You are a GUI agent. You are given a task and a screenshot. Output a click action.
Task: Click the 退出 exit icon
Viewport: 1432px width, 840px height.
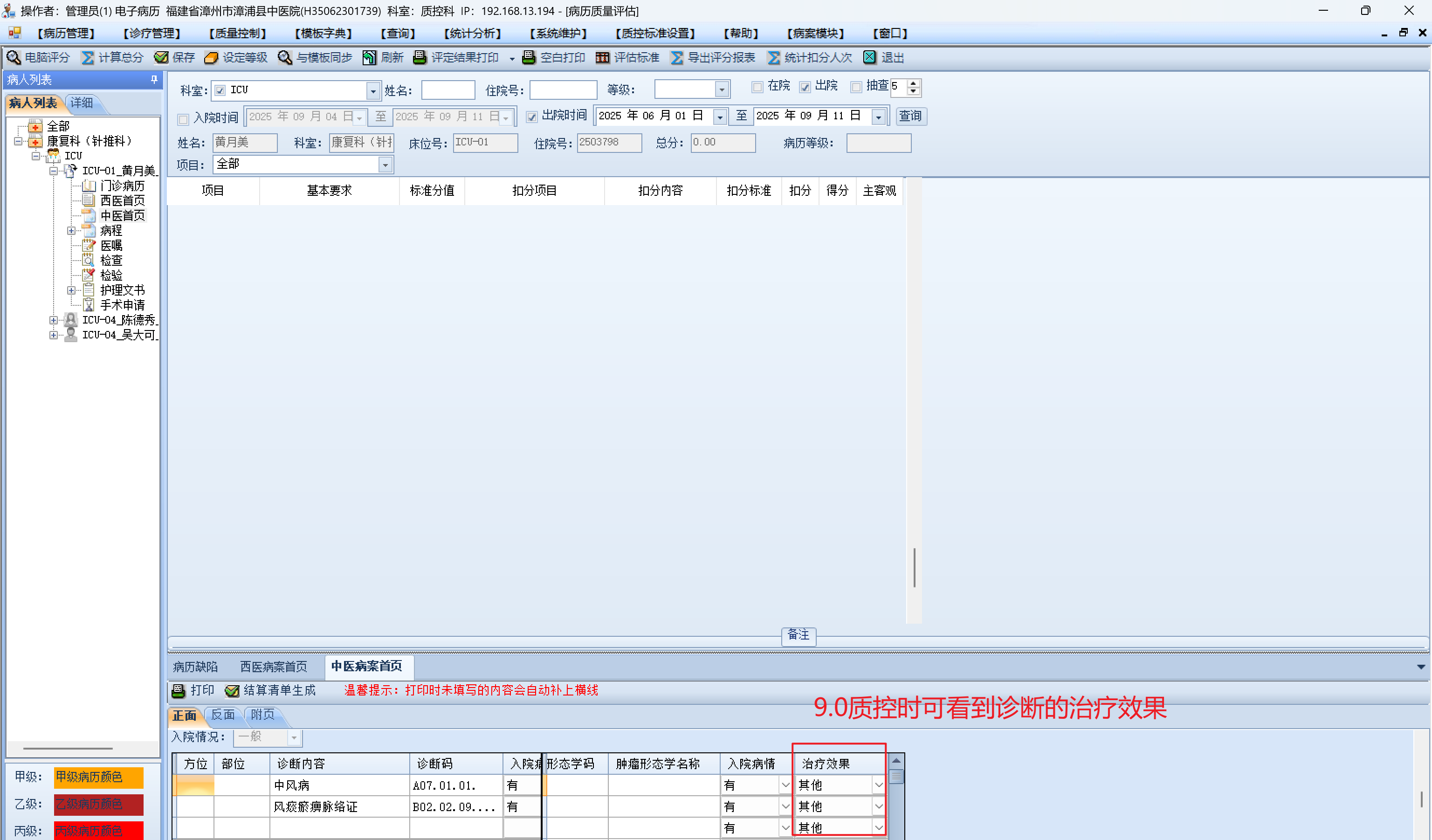pyautogui.click(x=869, y=57)
